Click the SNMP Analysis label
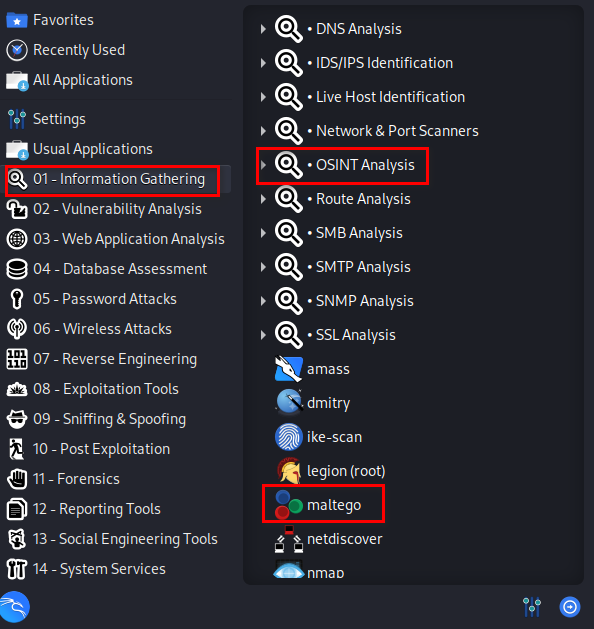Viewport: 594px width, 629px height. click(365, 301)
